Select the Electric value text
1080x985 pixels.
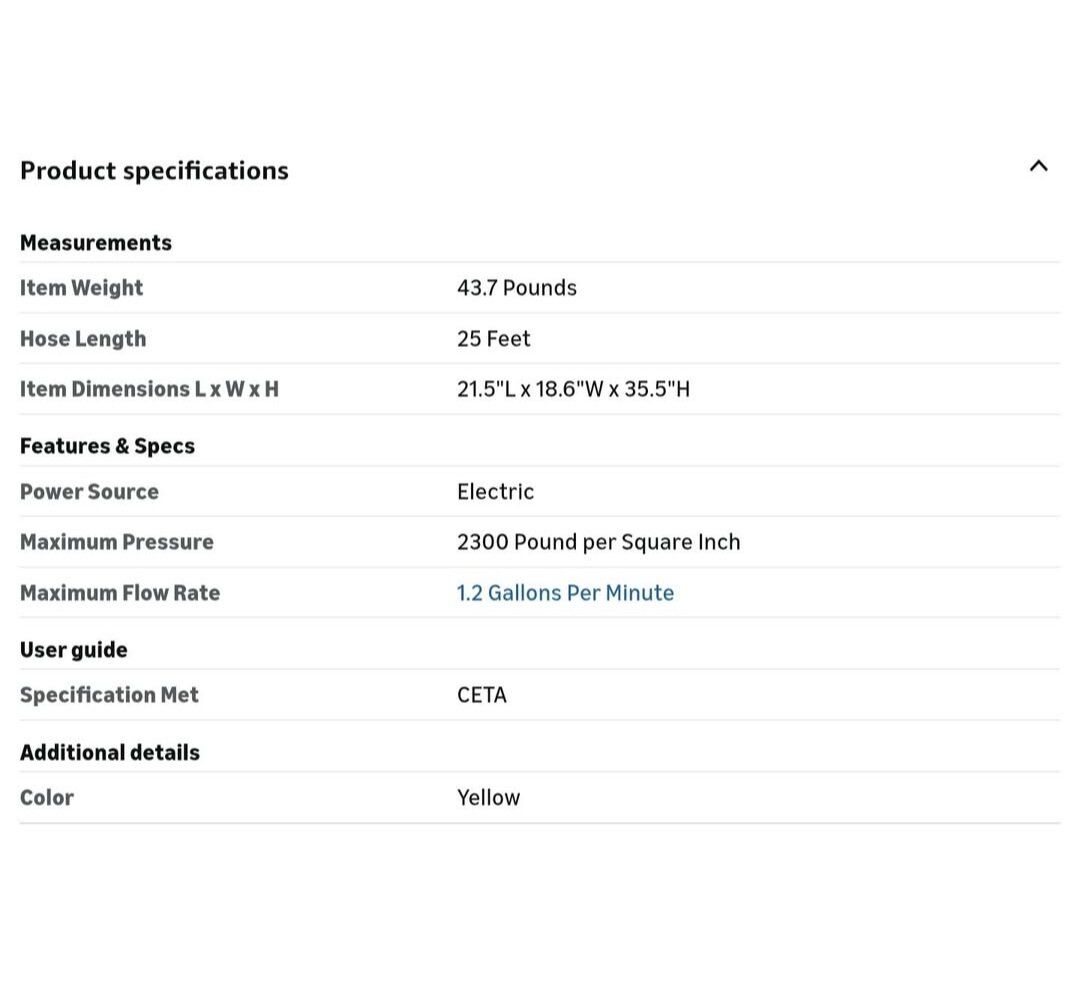pyautogui.click(x=495, y=492)
